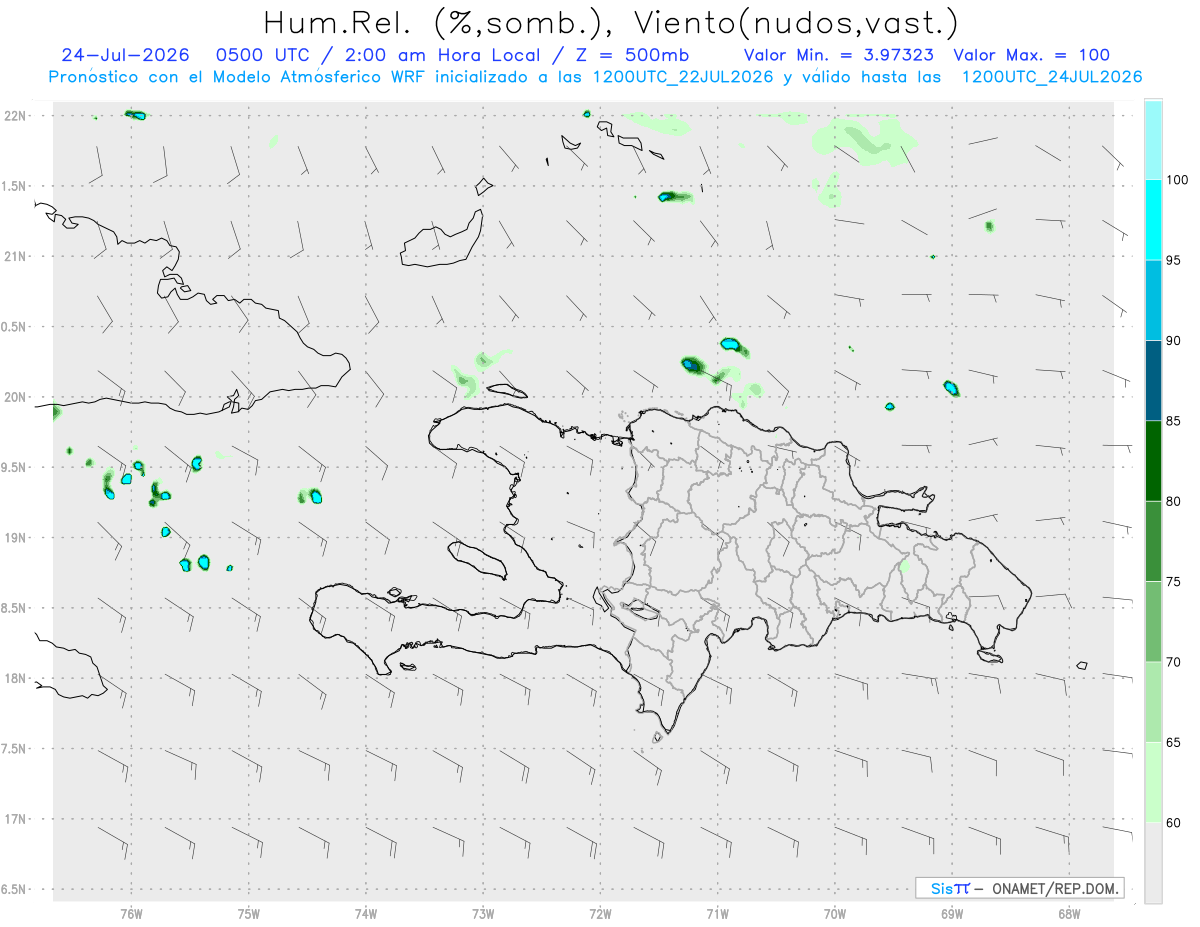
Task: Click the '71W' longitude label
Action: tap(717, 914)
